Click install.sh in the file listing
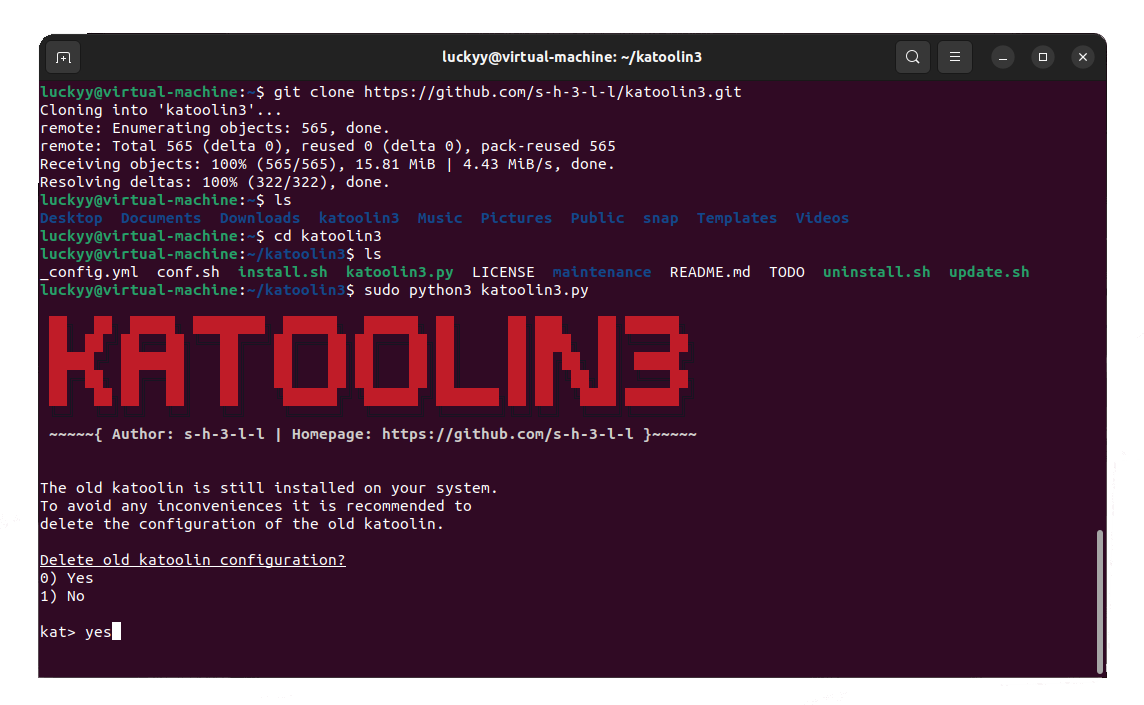The width and height of the screenshot is (1144, 705). pyautogui.click(x=282, y=272)
